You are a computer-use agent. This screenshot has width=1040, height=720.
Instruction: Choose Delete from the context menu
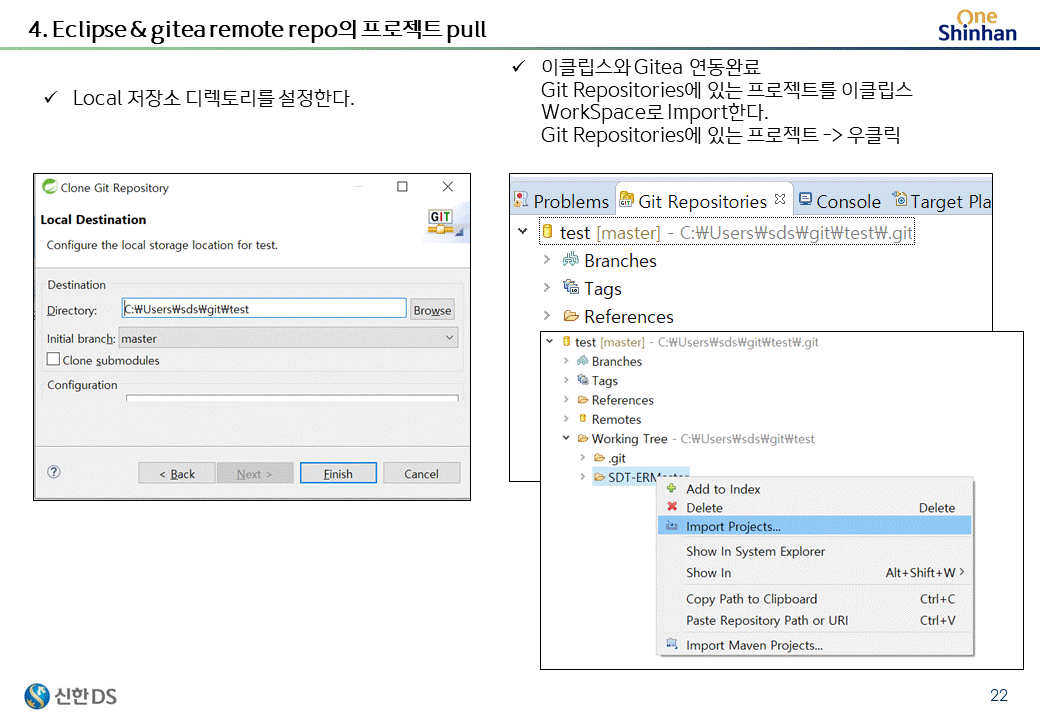814,508
